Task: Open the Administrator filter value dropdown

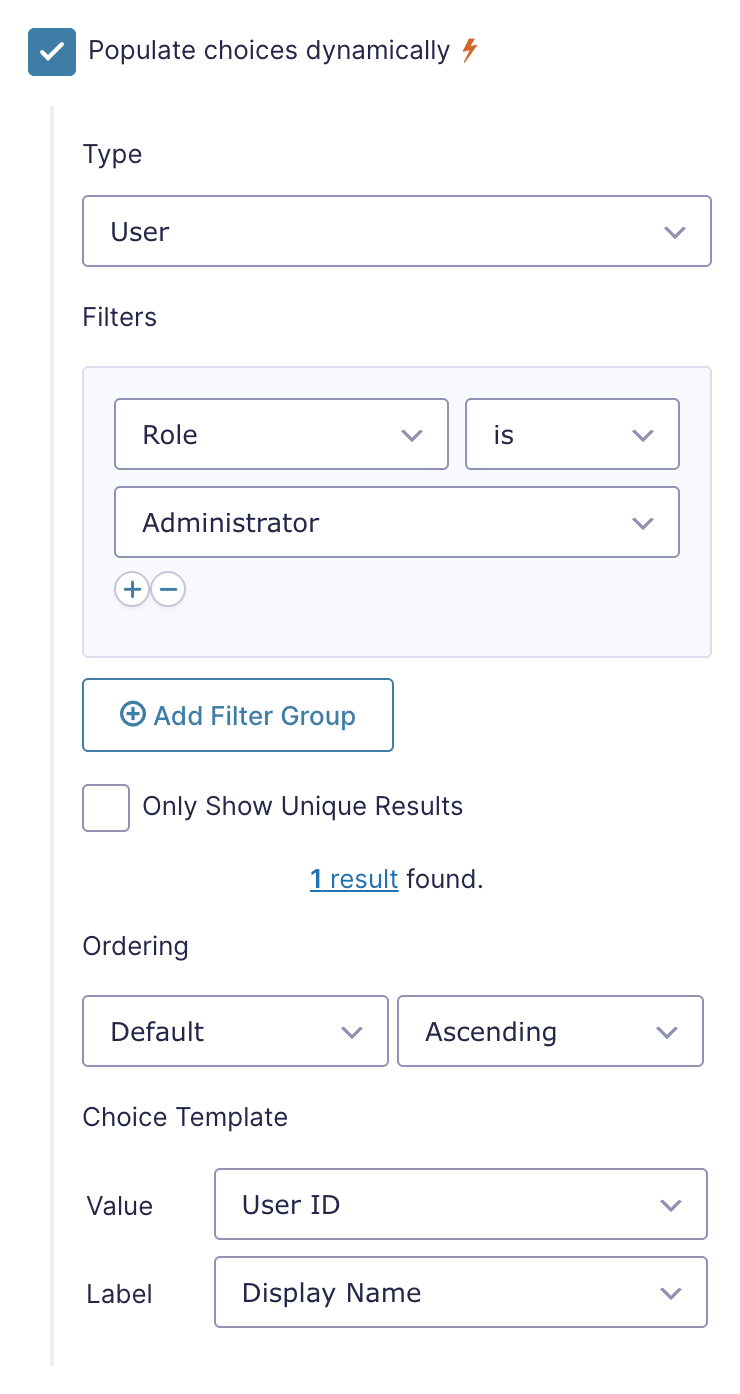Action: (x=396, y=523)
